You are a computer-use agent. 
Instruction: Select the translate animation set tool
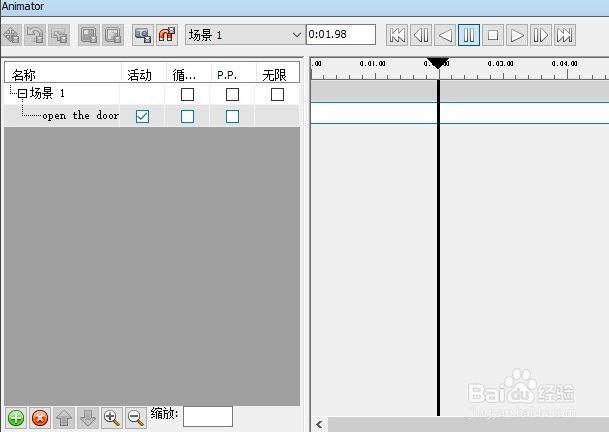coord(12,35)
